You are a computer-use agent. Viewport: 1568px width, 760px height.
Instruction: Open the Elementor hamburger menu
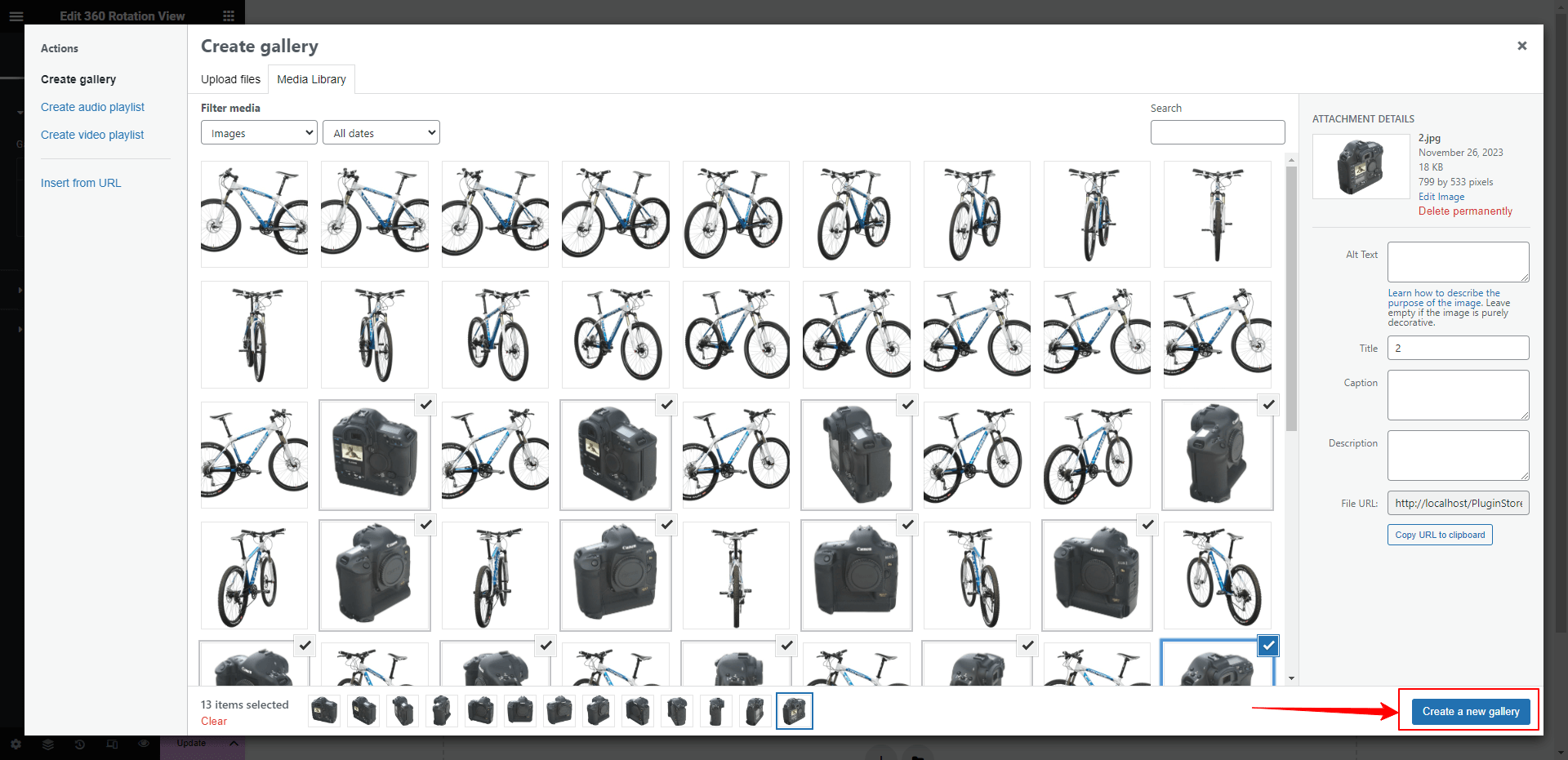point(16,16)
